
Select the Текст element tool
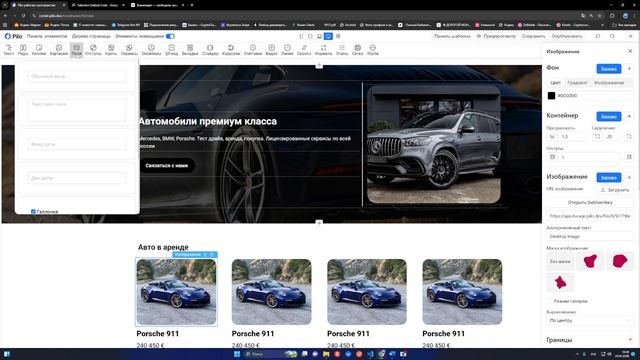tap(9, 50)
